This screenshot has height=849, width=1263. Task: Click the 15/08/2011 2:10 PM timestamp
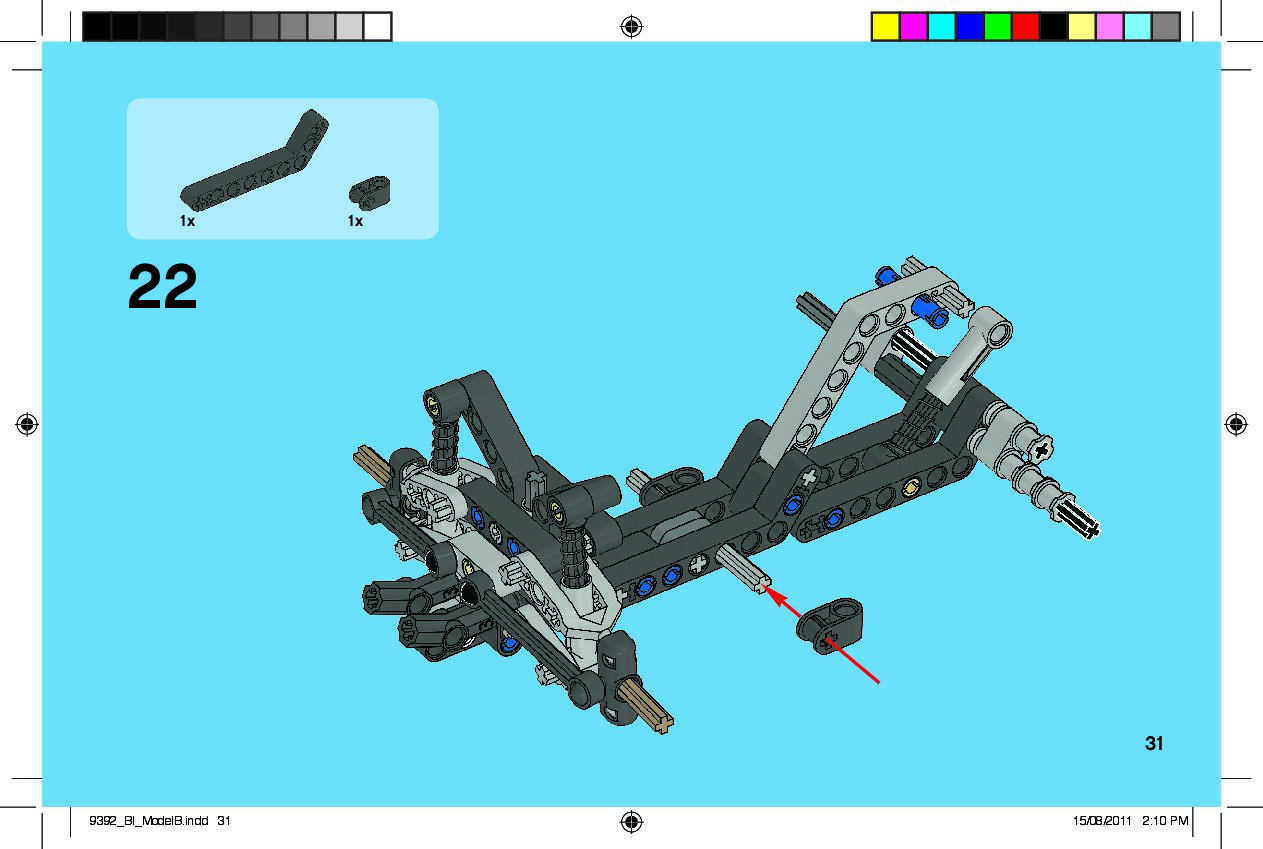click(x=1130, y=821)
